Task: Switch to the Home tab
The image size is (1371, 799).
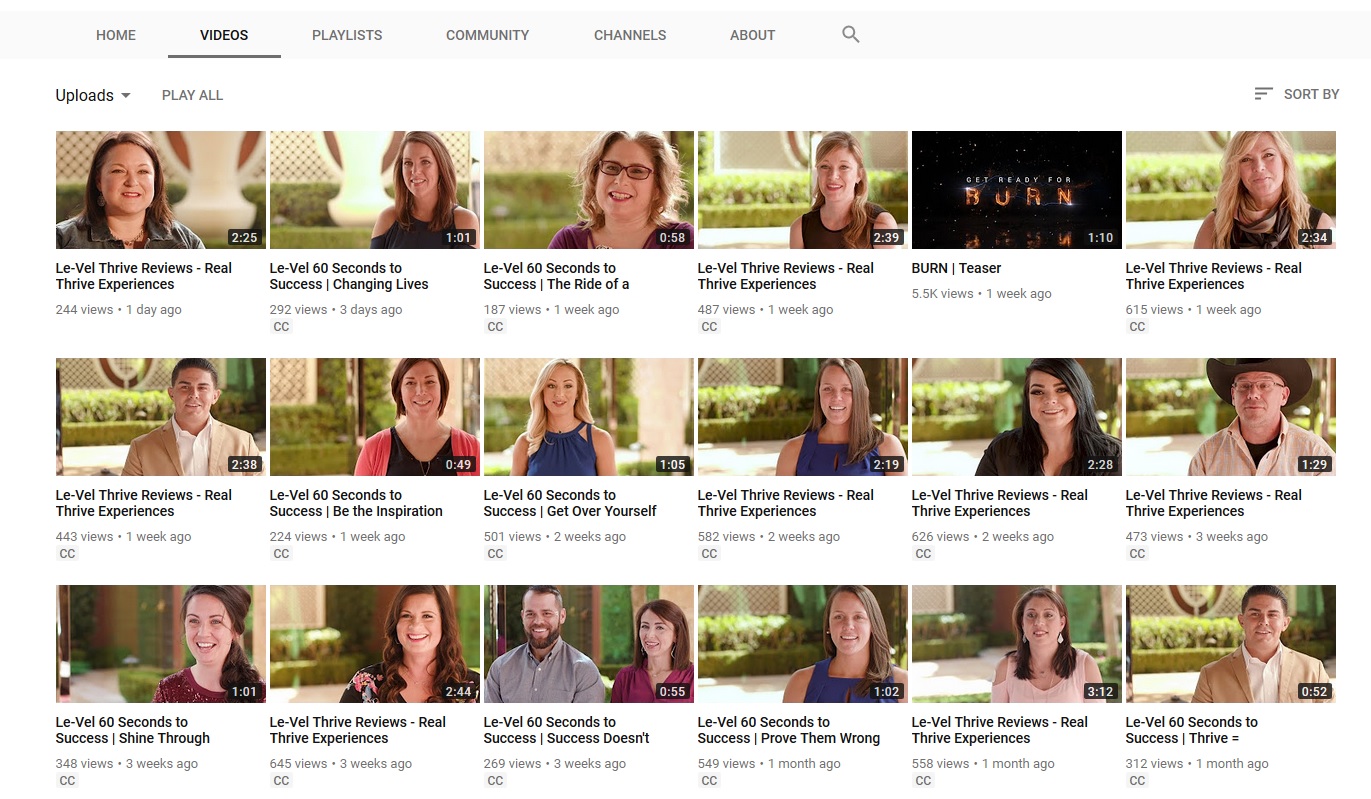Action: pos(116,35)
